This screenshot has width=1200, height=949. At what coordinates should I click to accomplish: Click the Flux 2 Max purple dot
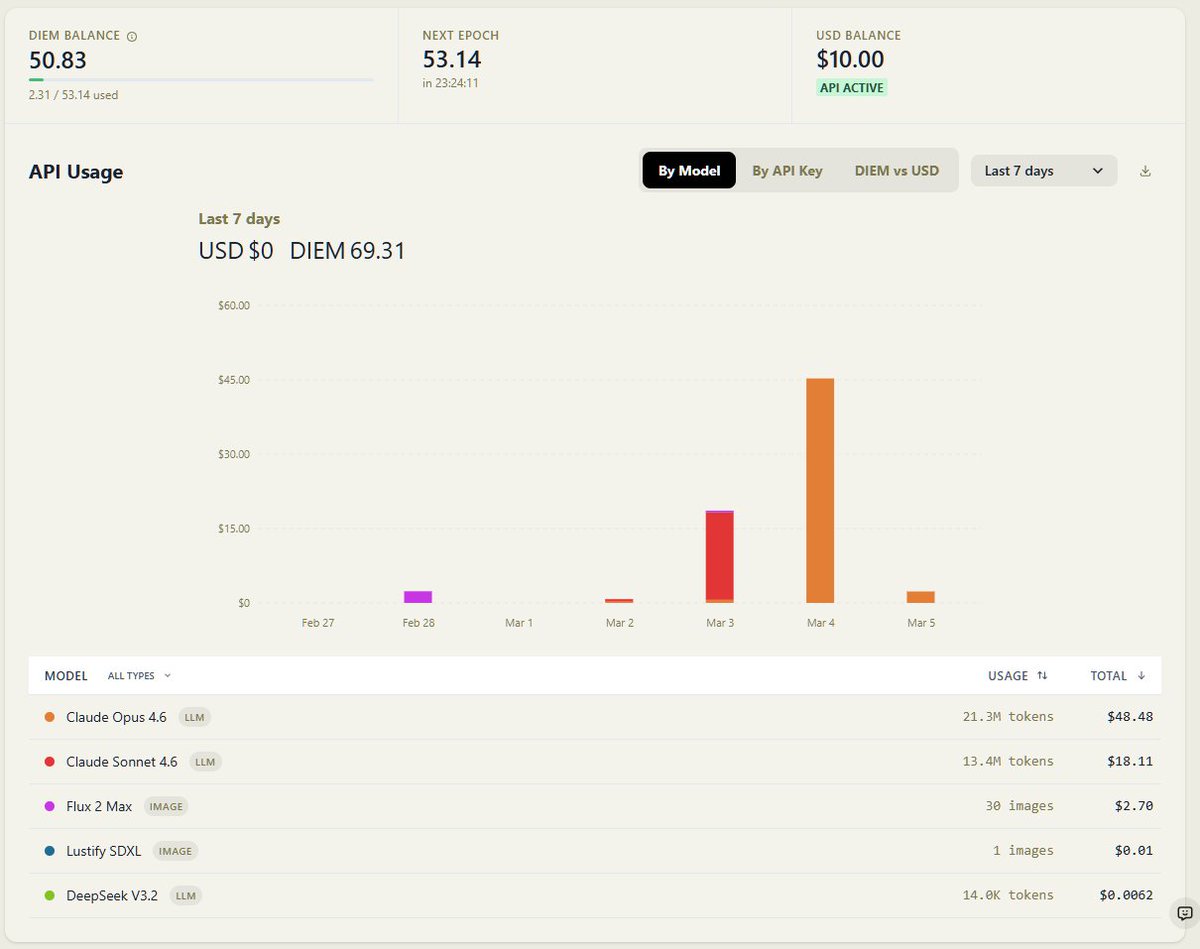[50, 806]
